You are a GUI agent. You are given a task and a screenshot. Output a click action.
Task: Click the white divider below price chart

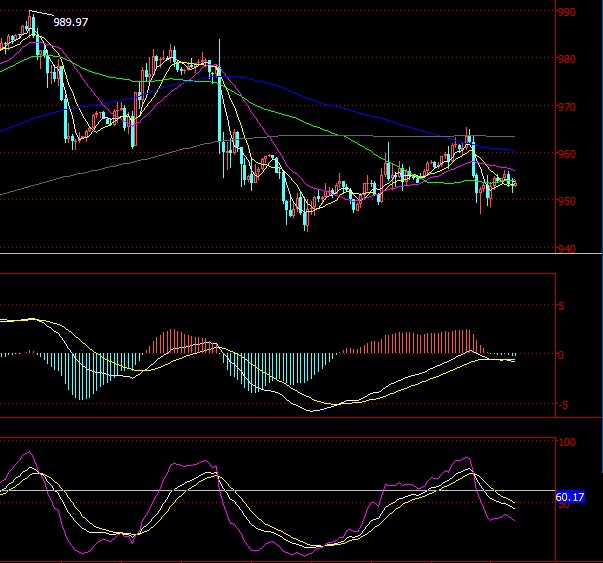(x=301, y=254)
